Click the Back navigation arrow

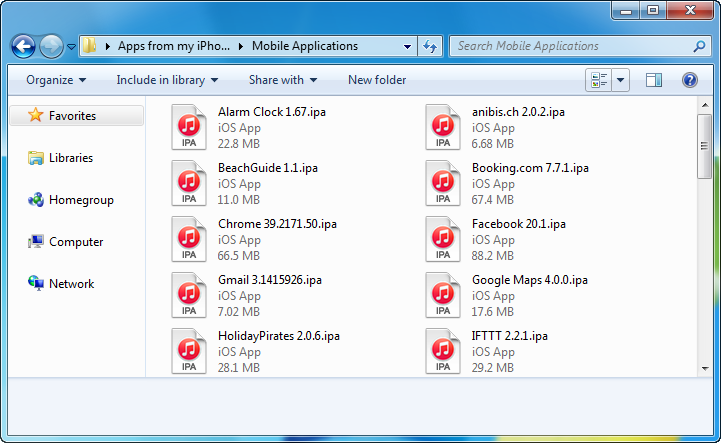pos(23,46)
